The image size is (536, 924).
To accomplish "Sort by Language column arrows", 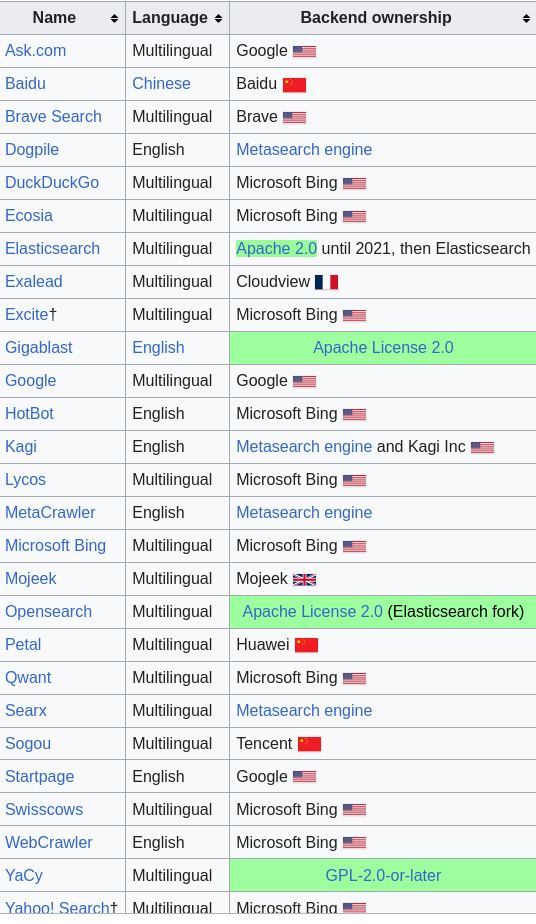I will [219, 19].
